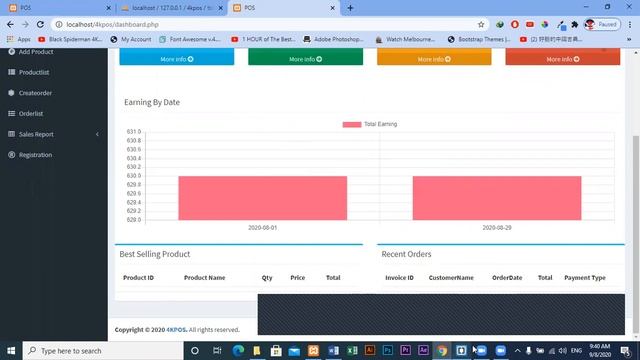
Task: Show hidden system tray icons
Action: 517,351
